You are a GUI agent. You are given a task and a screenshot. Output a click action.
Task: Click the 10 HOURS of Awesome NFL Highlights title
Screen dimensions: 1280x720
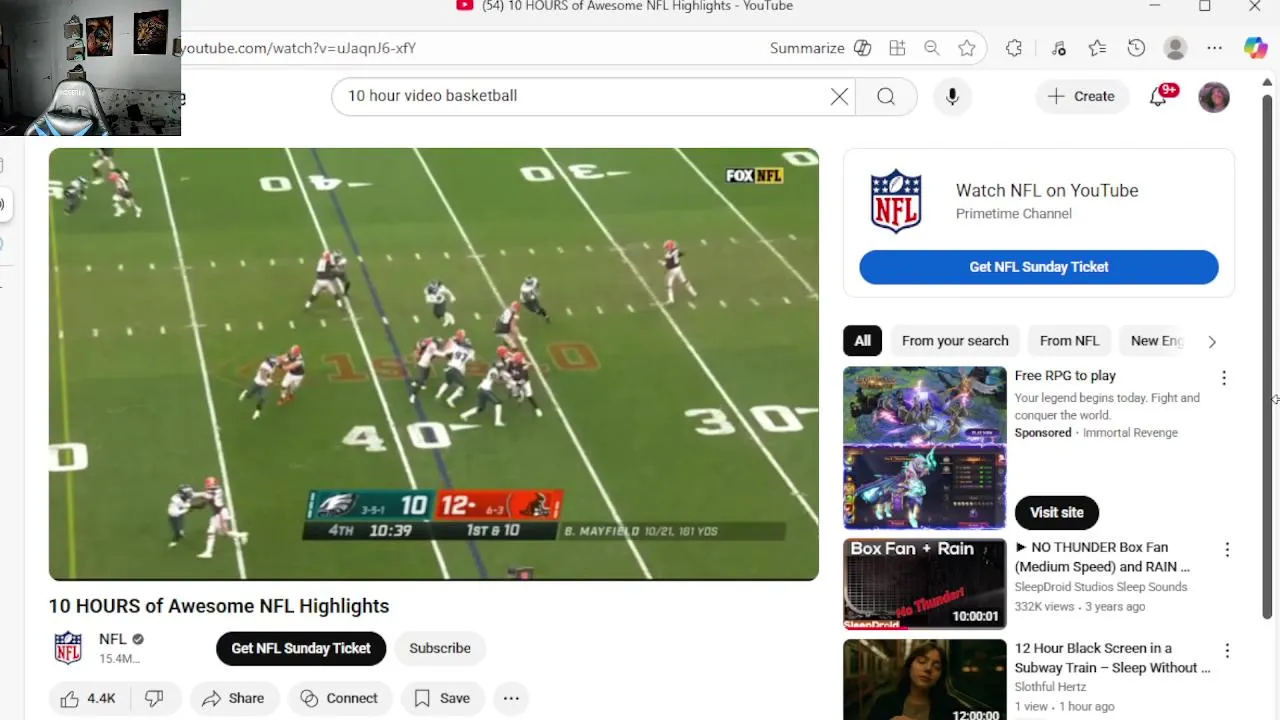point(219,606)
